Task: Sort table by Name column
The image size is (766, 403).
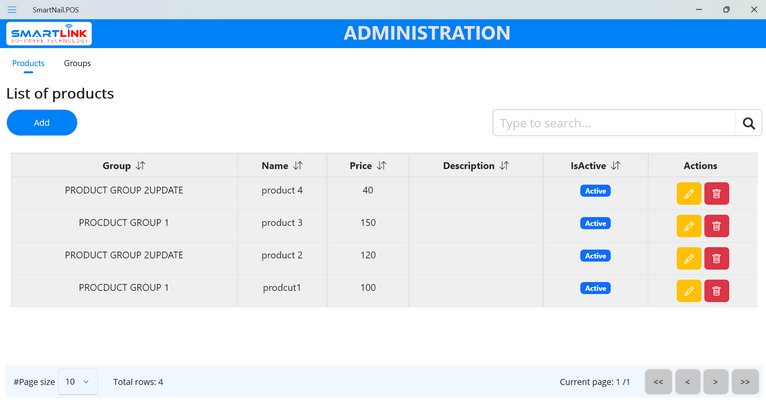Action: (297, 166)
